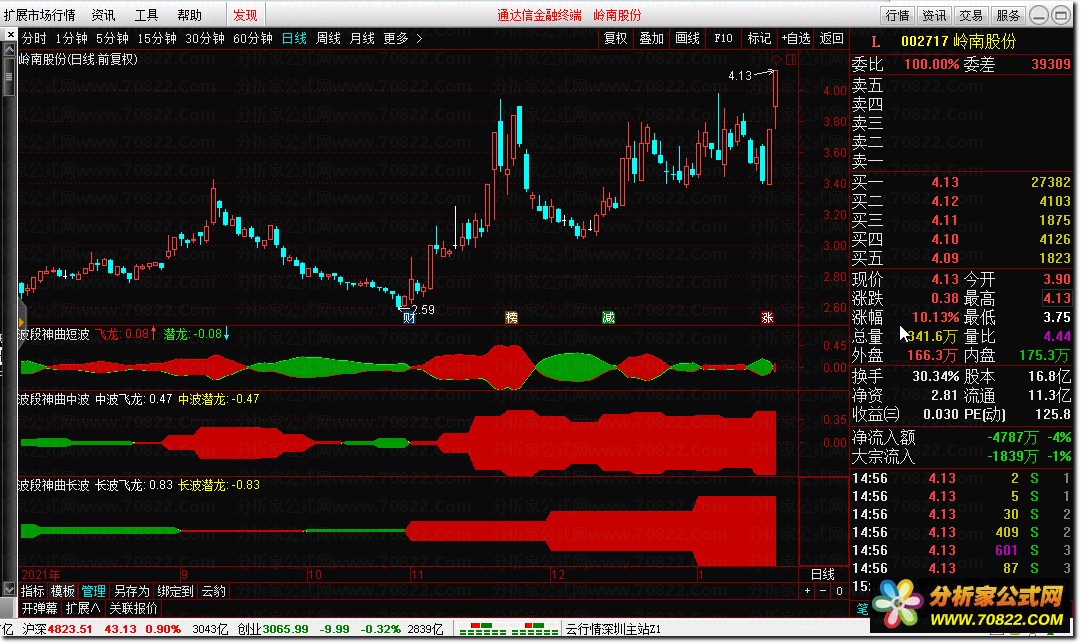This screenshot has width=1082, height=644.
Task: Click the 行情 button at top right
Action: (x=898, y=15)
